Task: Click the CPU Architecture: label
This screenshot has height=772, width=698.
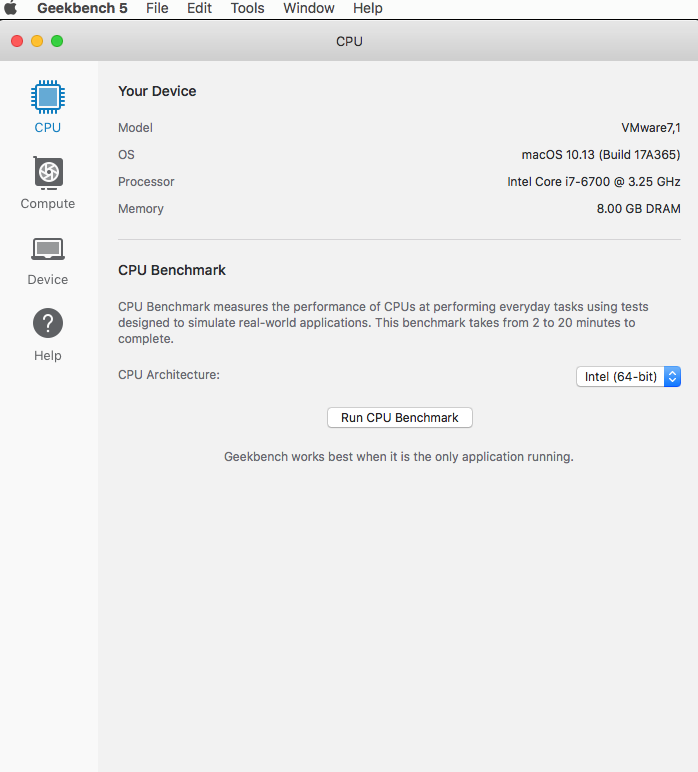Action: tap(169, 375)
